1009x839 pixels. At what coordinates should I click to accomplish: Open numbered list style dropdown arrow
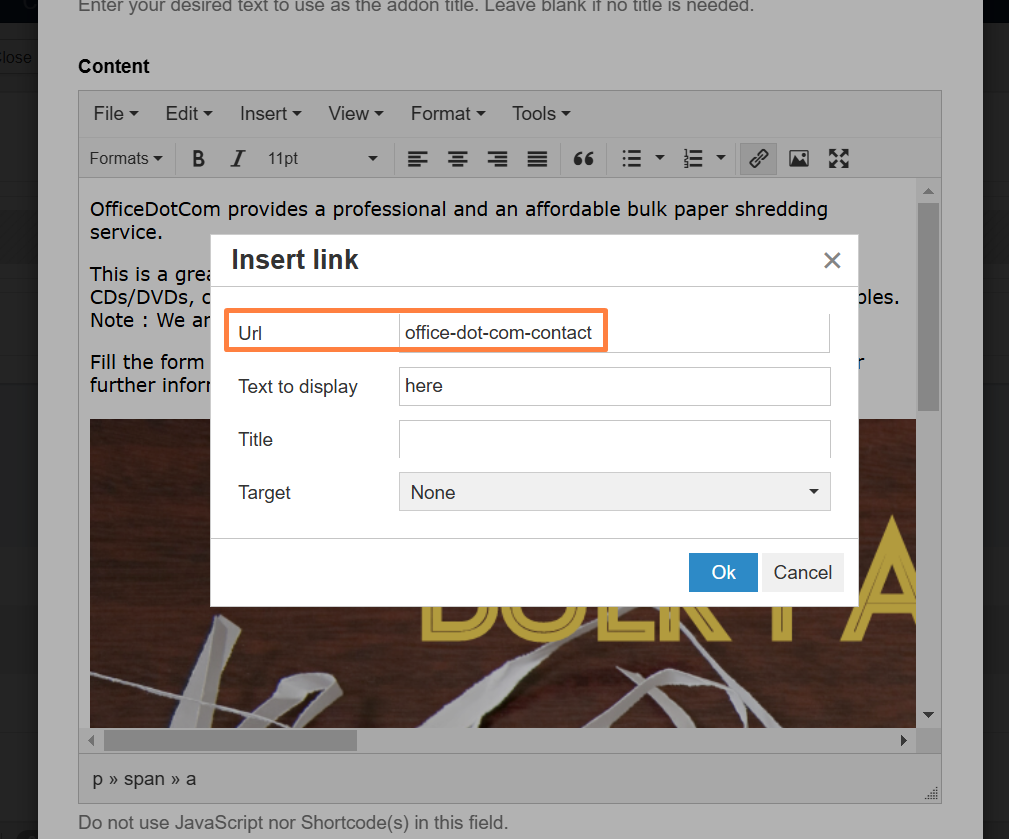[721, 158]
